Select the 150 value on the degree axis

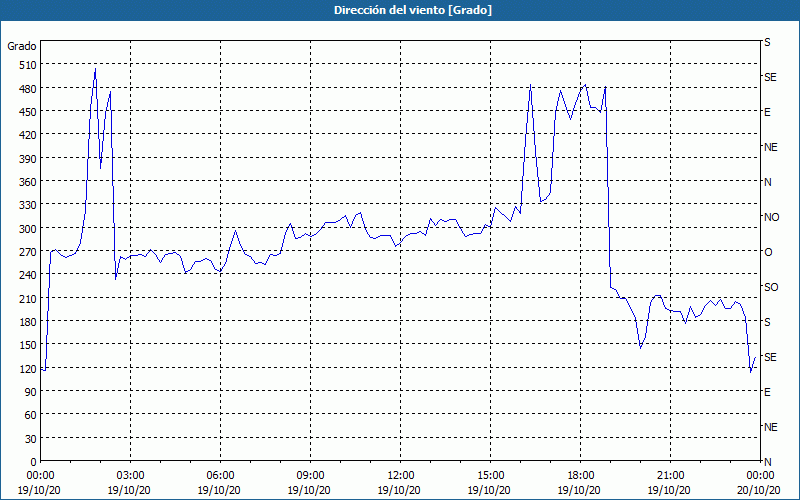tap(28, 344)
